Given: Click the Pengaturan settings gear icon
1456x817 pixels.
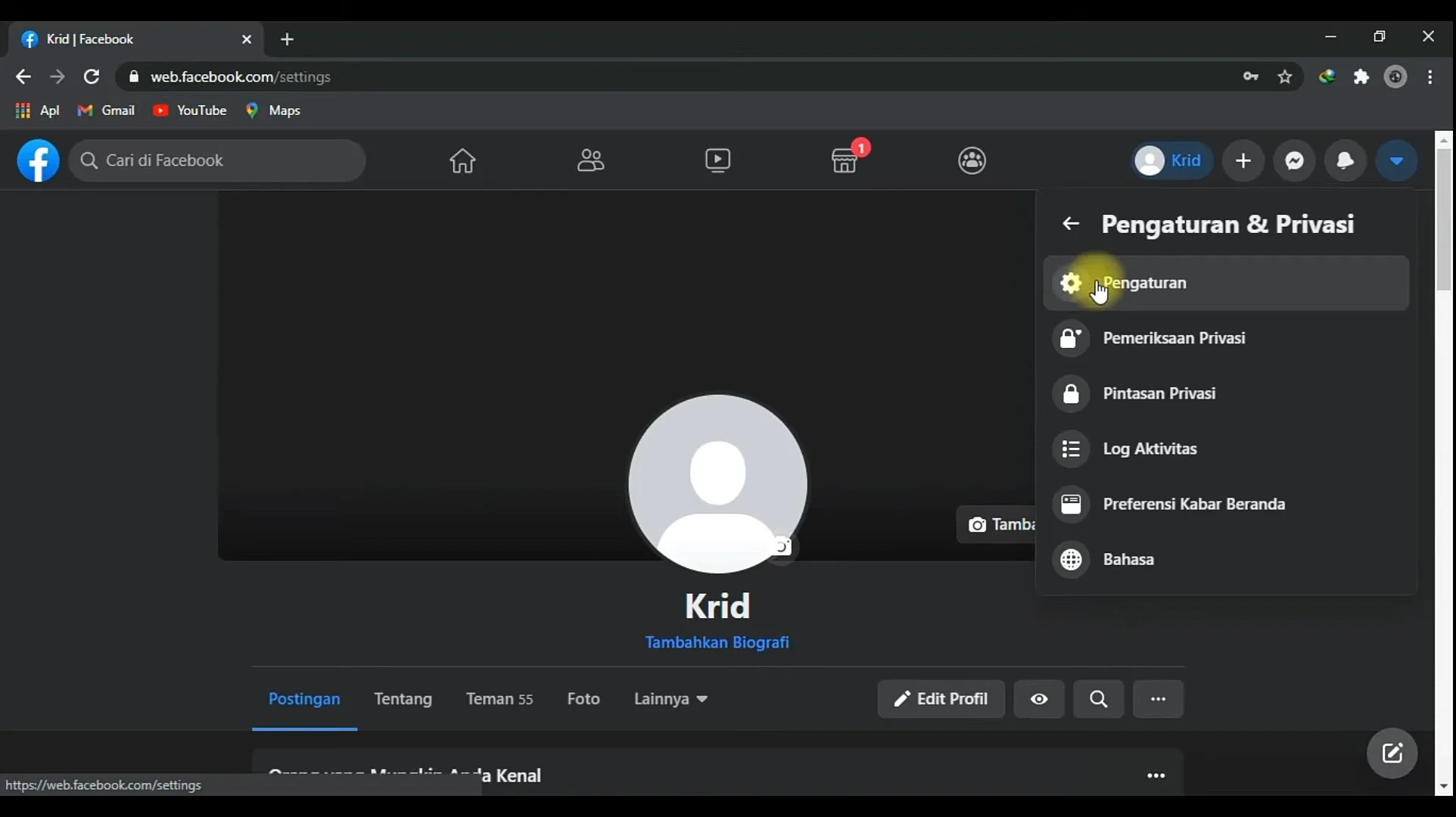Looking at the screenshot, I should 1071,282.
